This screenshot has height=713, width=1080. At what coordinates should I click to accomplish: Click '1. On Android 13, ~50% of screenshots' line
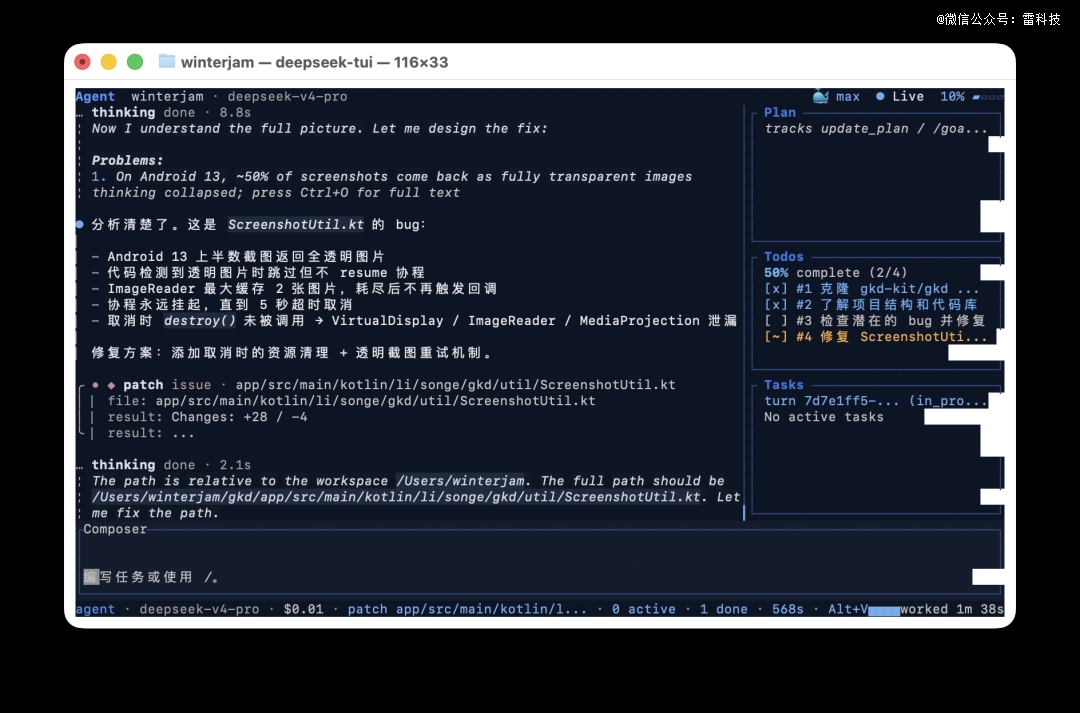coord(391,176)
